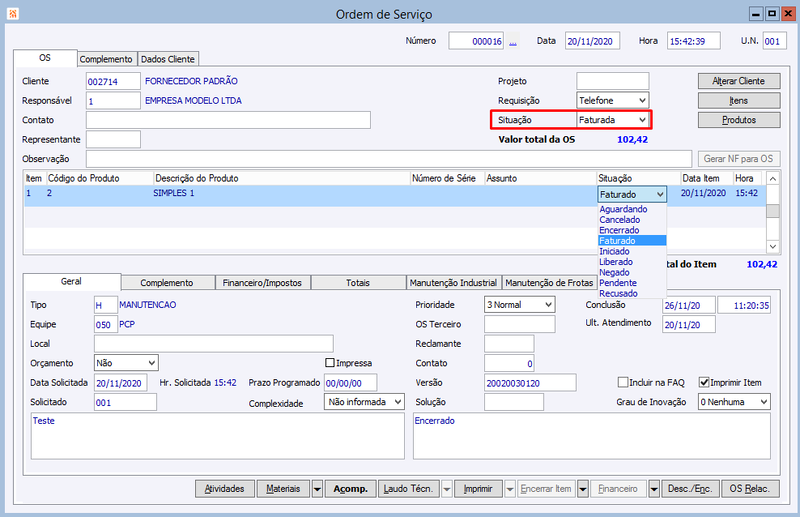
Task: Open the arrow menu beside Laudo Técn.
Action: pos(446,489)
